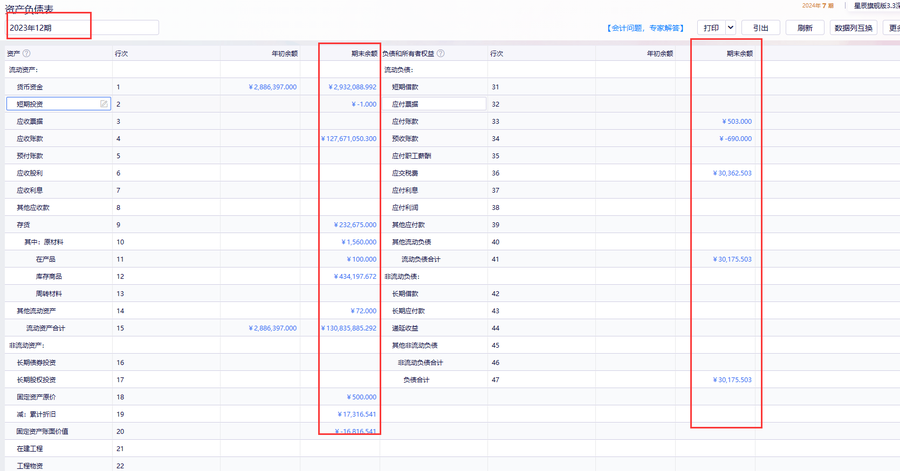This screenshot has width=900, height=471.
Task: Click 库存商品 value ¥434,197.672
Action: (355, 277)
